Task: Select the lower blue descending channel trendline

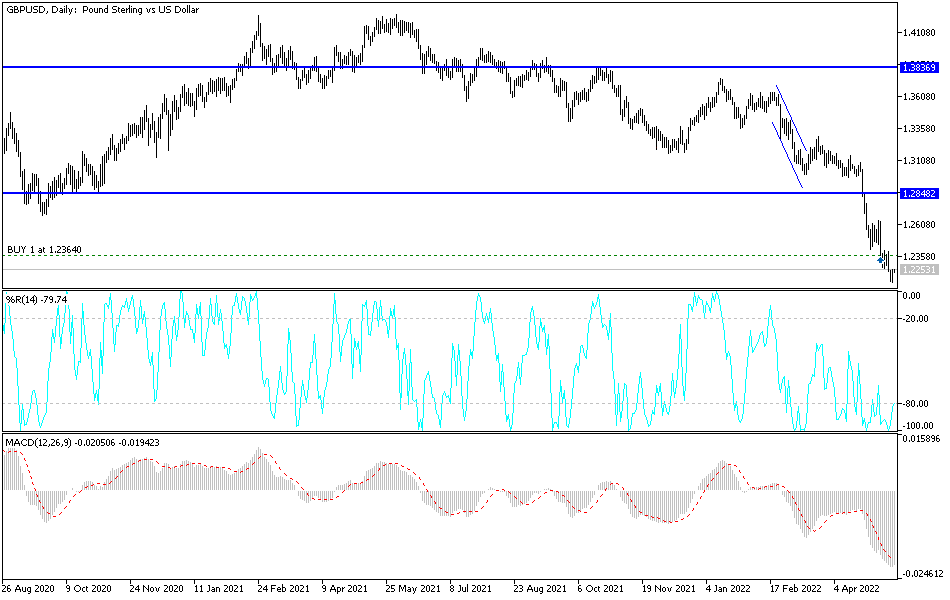Action: click(787, 155)
